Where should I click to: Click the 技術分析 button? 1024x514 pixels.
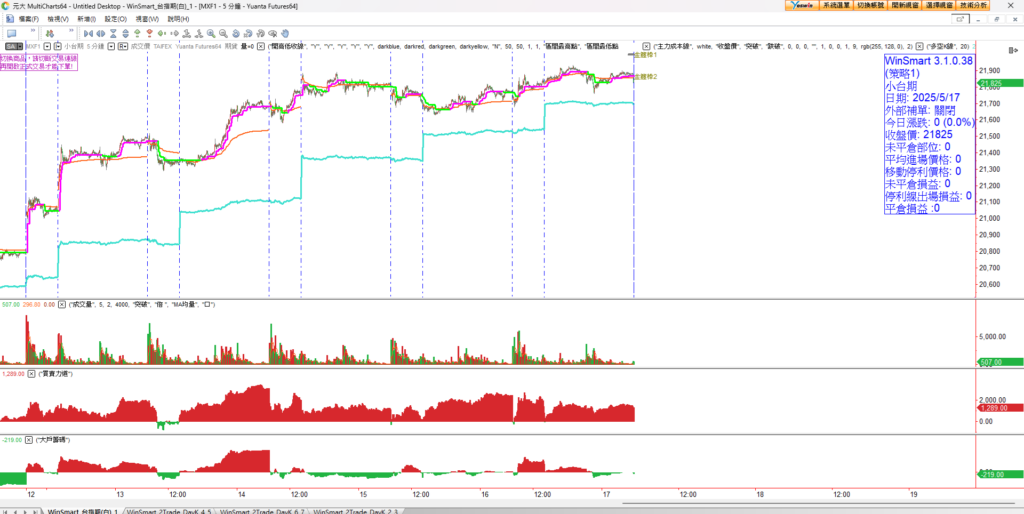tap(974, 5)
